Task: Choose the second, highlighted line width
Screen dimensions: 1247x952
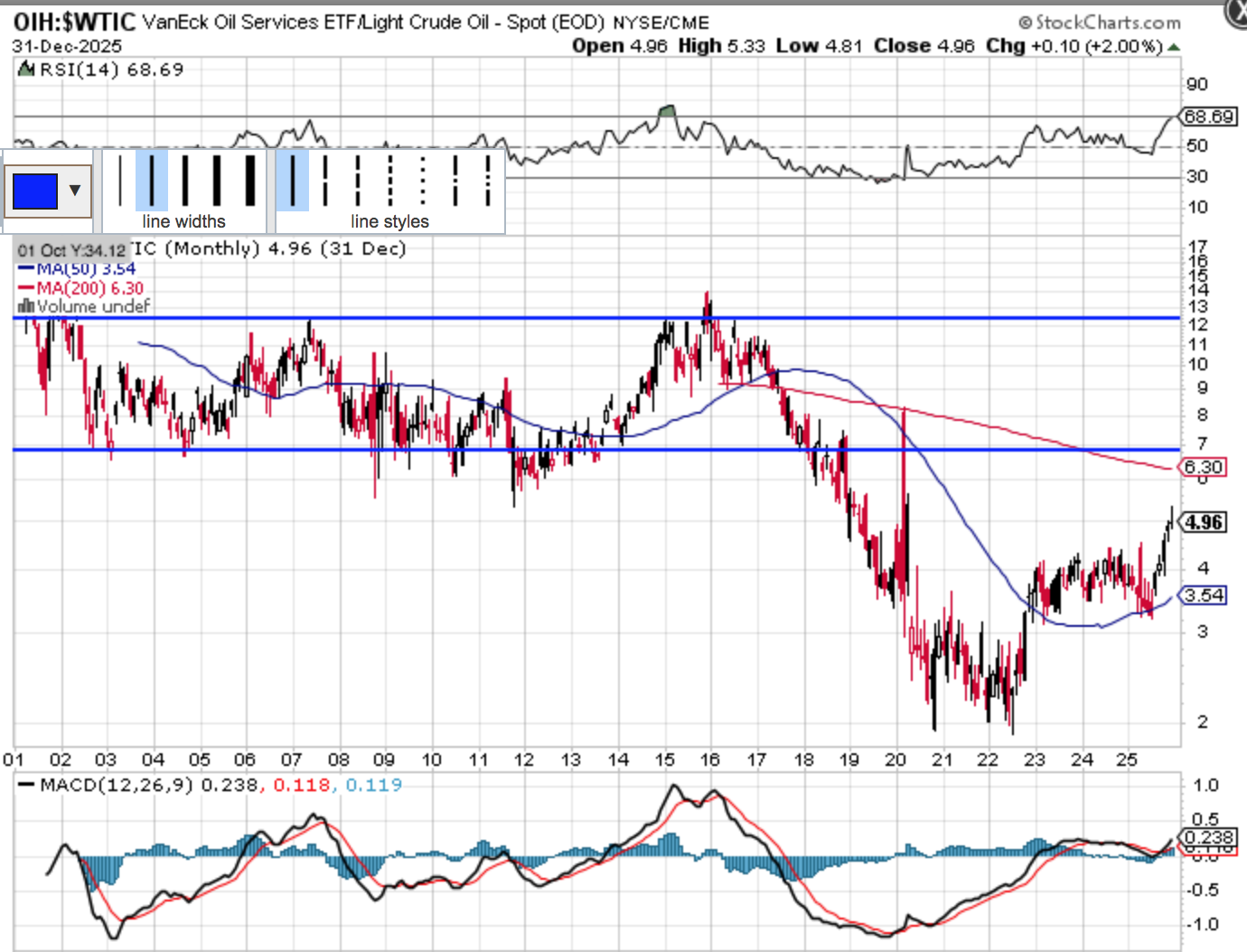Action: click(x=152, y=180)
